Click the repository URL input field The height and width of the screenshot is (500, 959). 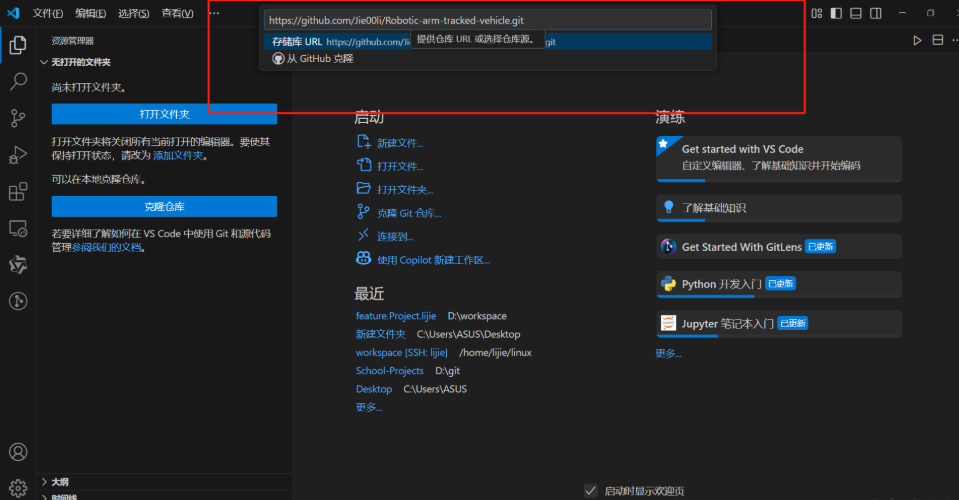487,20
